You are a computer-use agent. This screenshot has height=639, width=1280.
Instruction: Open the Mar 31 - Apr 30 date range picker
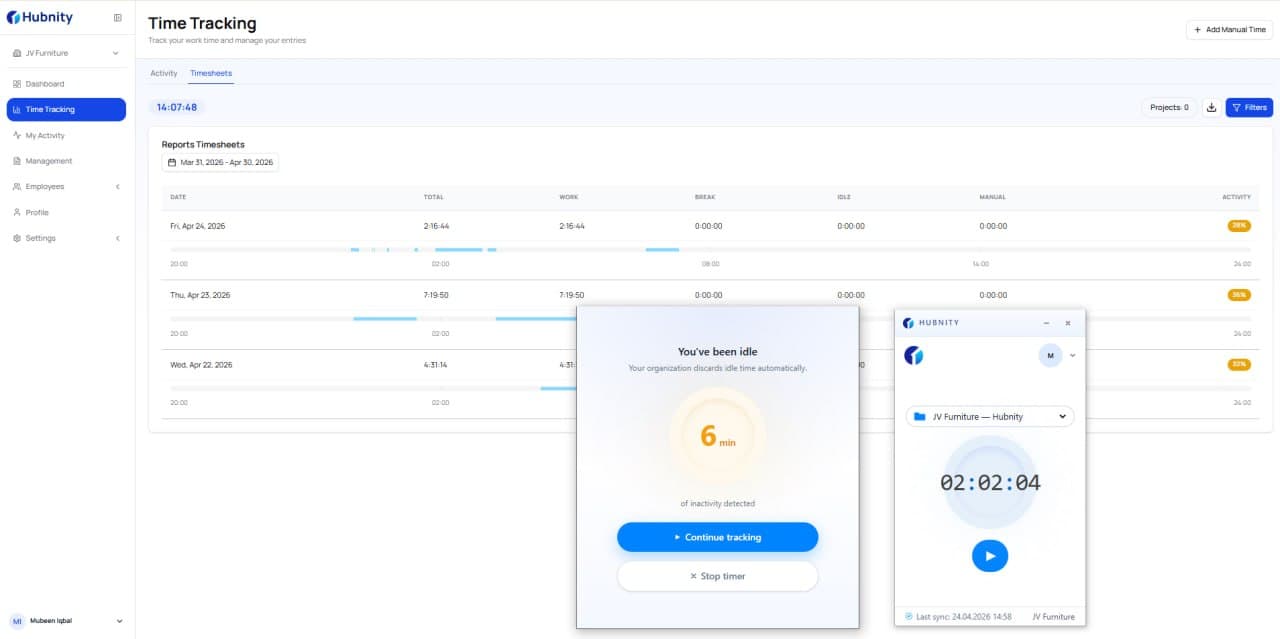click(220, 162)
